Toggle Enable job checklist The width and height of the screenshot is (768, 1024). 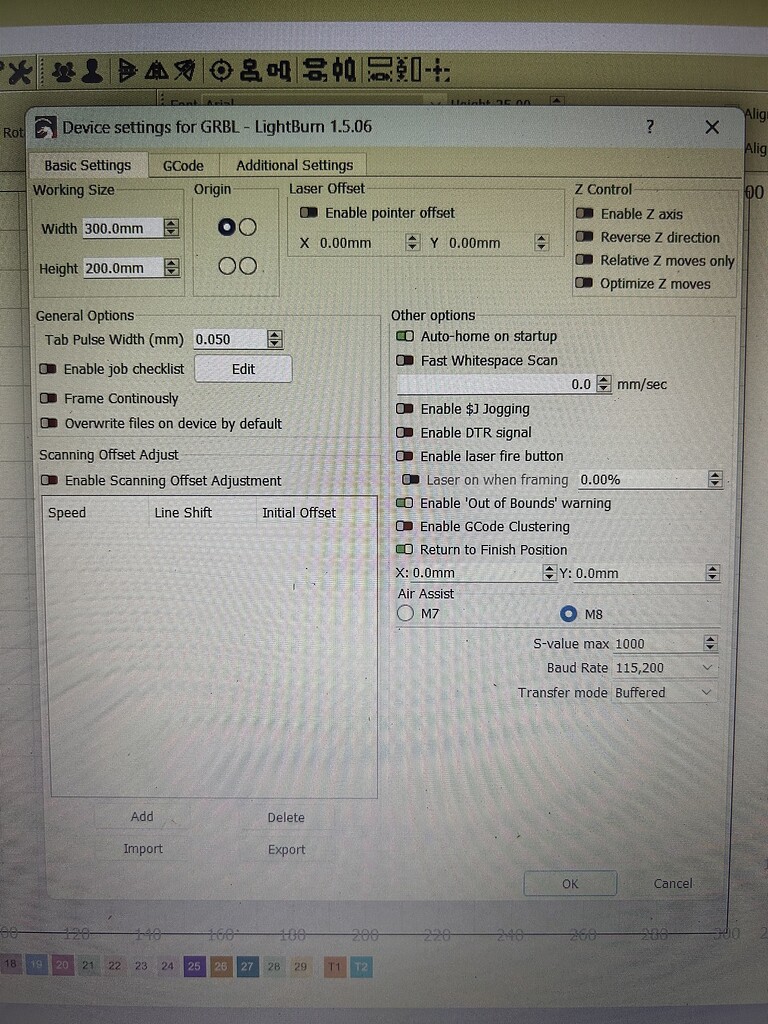click(x=48, y=369)
